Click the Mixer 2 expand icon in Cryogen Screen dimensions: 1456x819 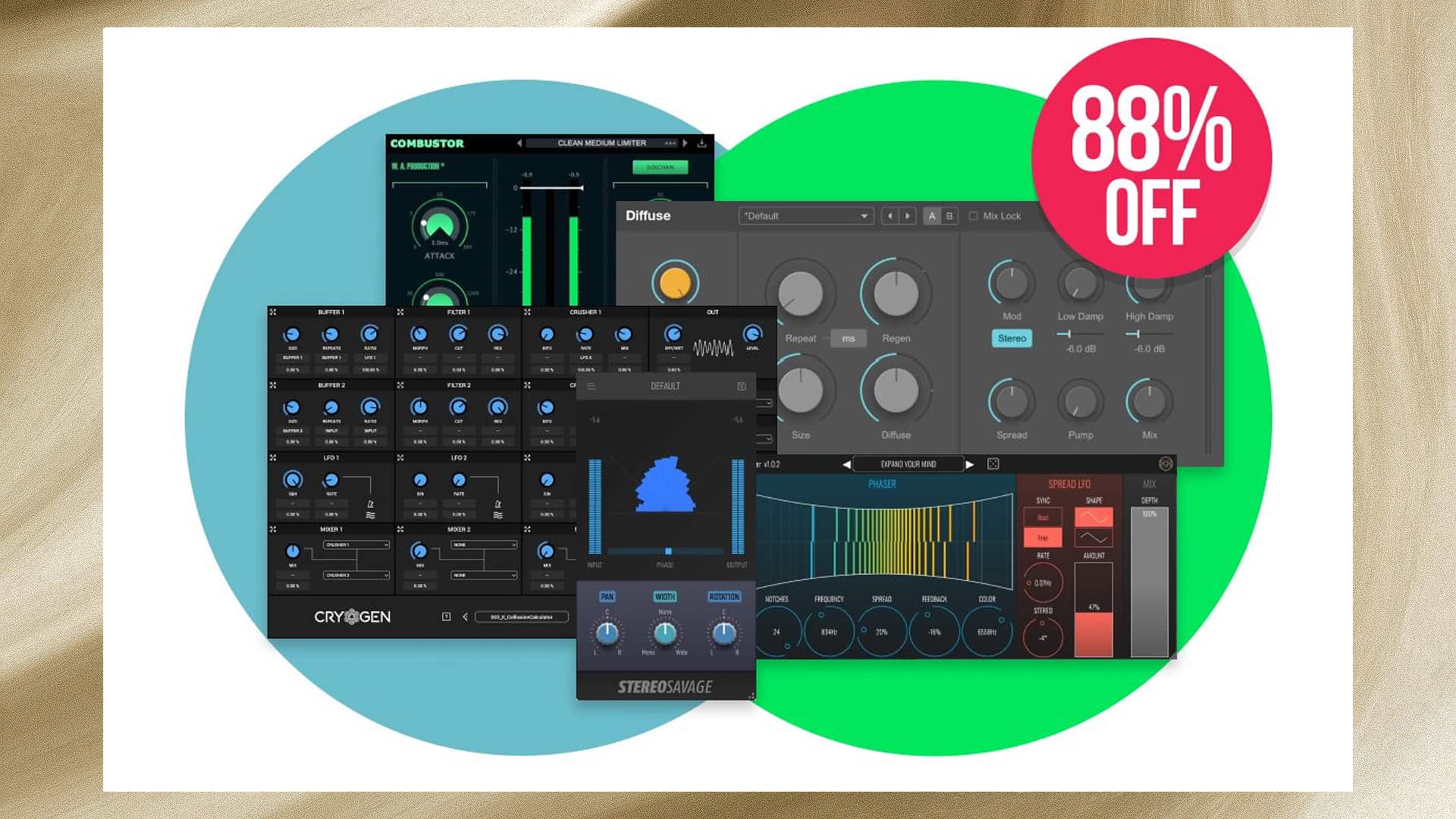tap(400, 529)
